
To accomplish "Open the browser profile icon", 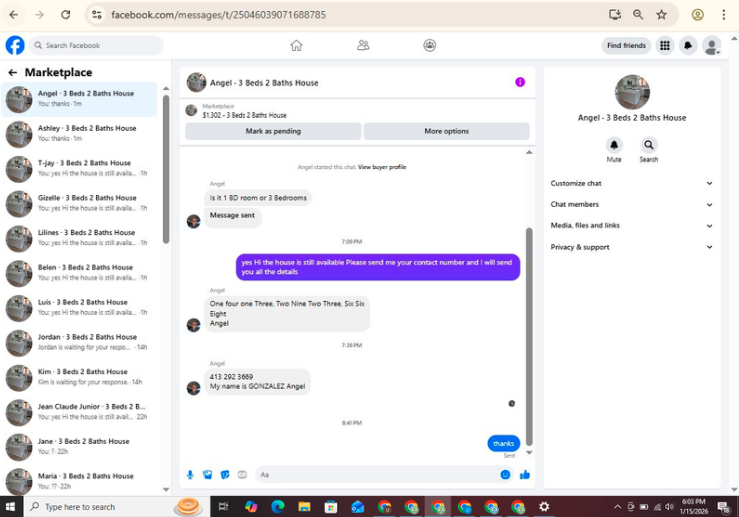I will click(698, 15).
